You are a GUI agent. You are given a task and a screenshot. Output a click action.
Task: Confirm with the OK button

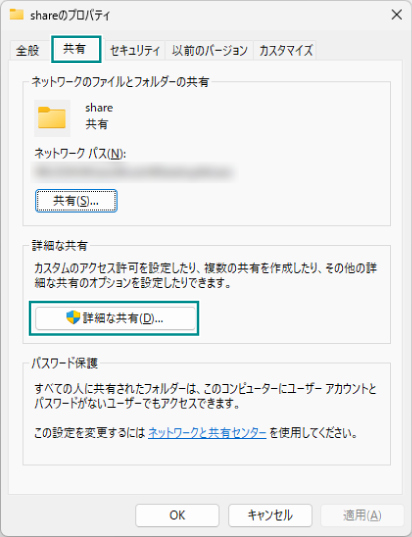click(177, 515)
